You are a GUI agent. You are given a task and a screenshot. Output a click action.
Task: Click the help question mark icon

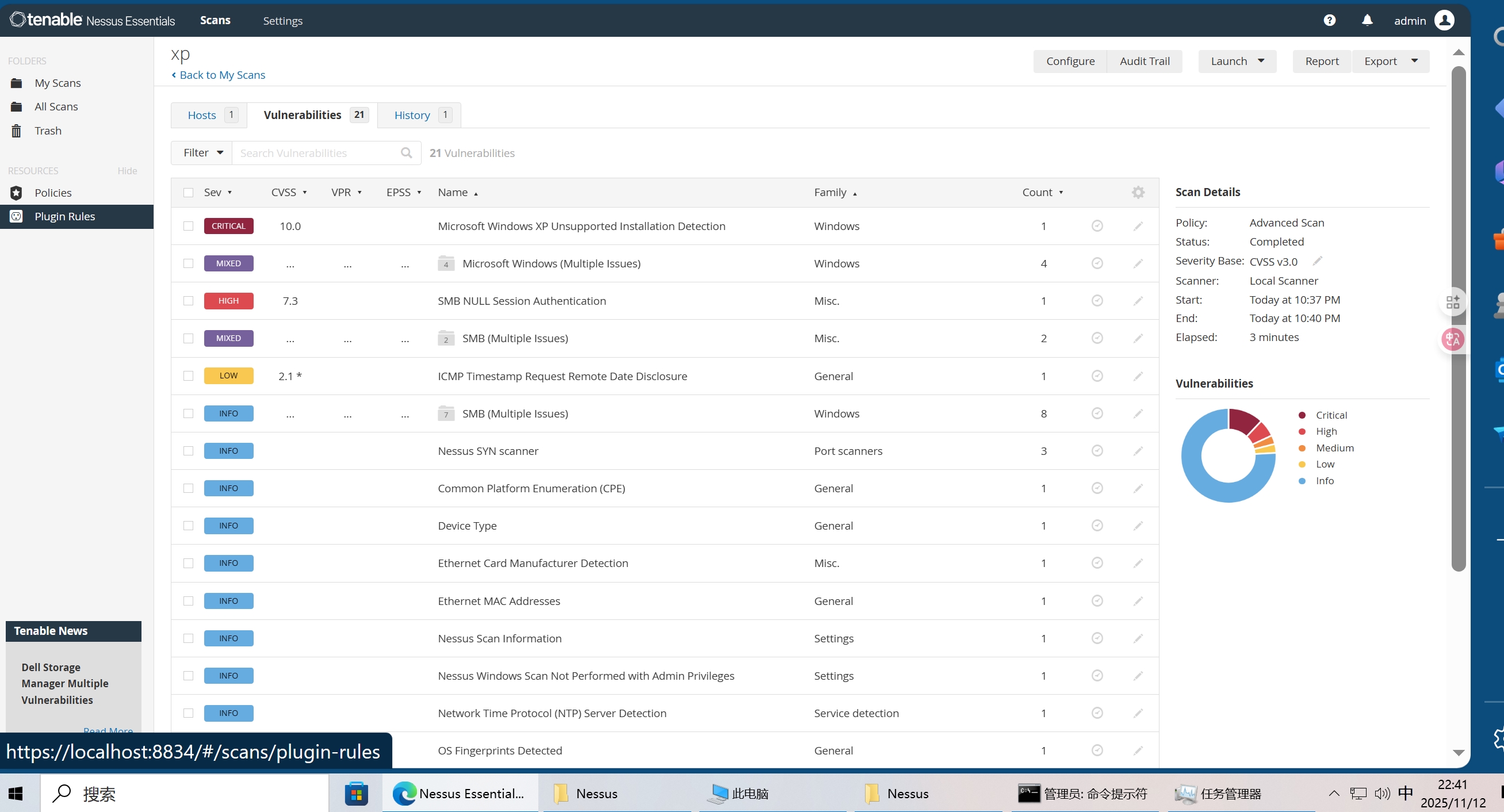tap(1329, 21)
